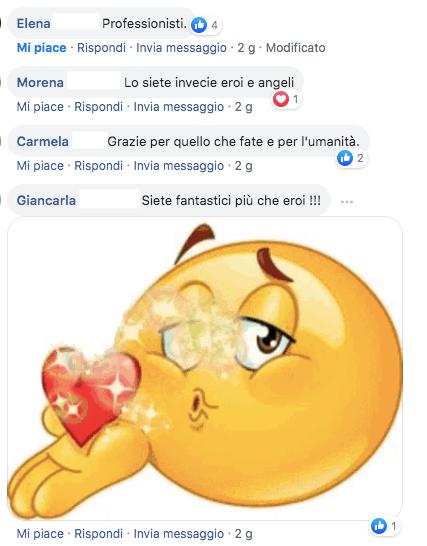Send message to Morena via Invia messaggio
This screenshot has height=546, width=427.
click(179, 107)
